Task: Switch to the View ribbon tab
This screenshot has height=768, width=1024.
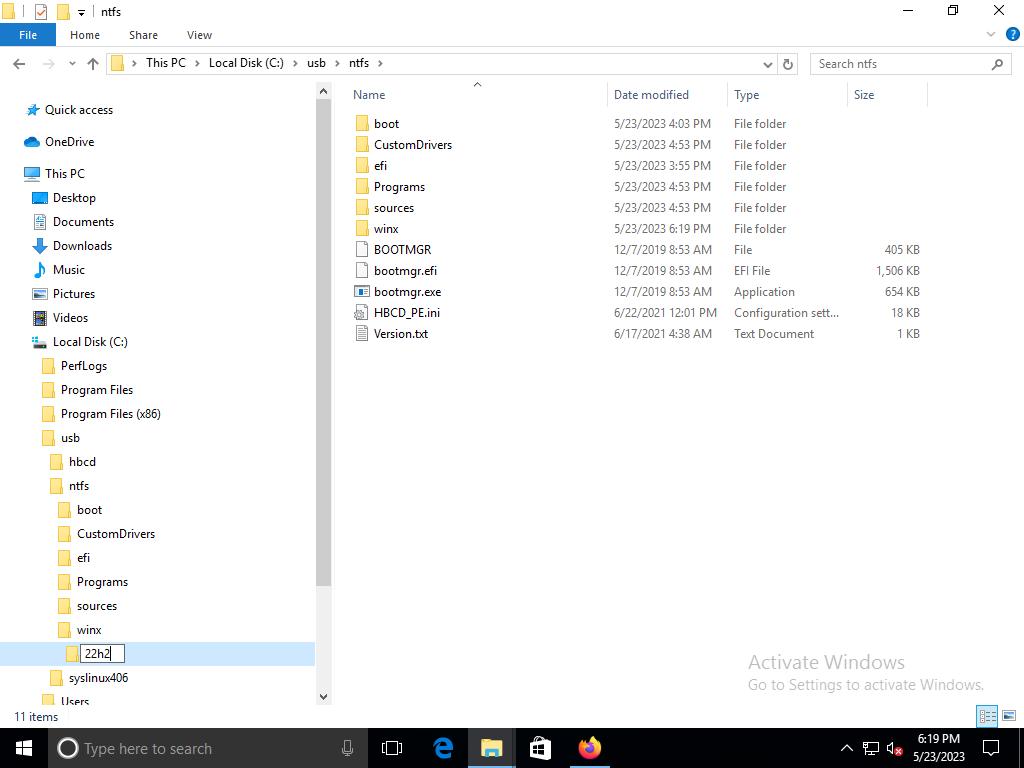Action: pyautogui.click(x=199, y=34)
